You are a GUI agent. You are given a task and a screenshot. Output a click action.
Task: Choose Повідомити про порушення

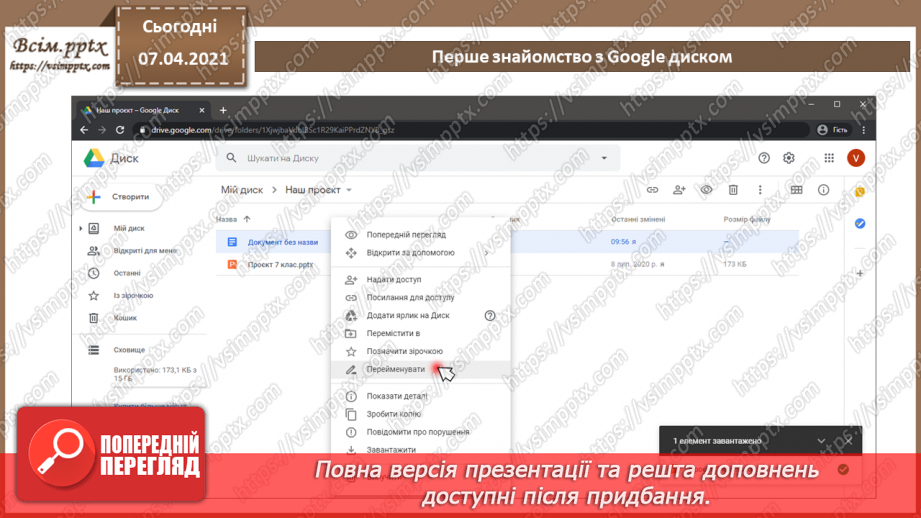pyautogui.click(x=421, y=432)
